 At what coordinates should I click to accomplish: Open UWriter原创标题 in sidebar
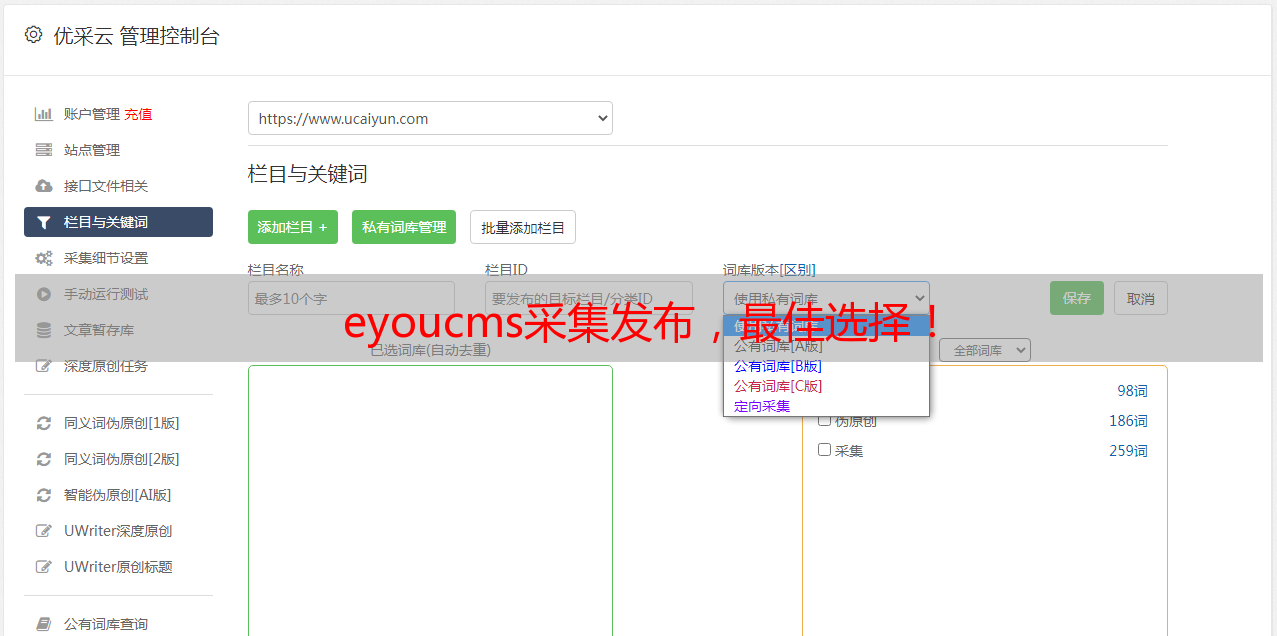[118, 567]
